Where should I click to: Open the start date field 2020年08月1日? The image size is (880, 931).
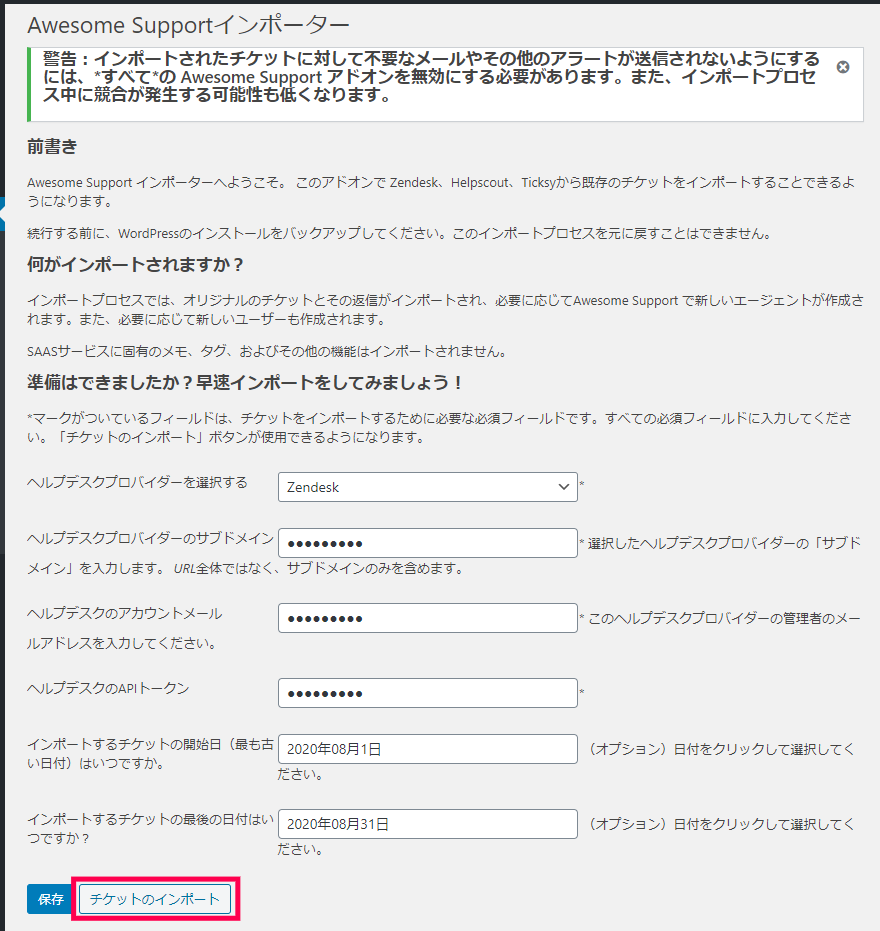428,749
